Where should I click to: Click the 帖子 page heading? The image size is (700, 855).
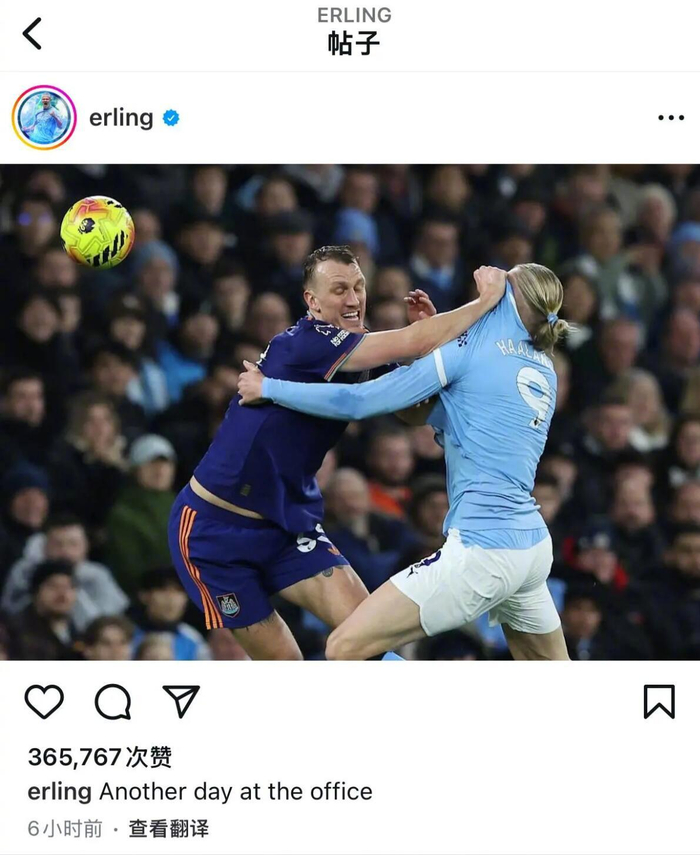coord(354,44)
